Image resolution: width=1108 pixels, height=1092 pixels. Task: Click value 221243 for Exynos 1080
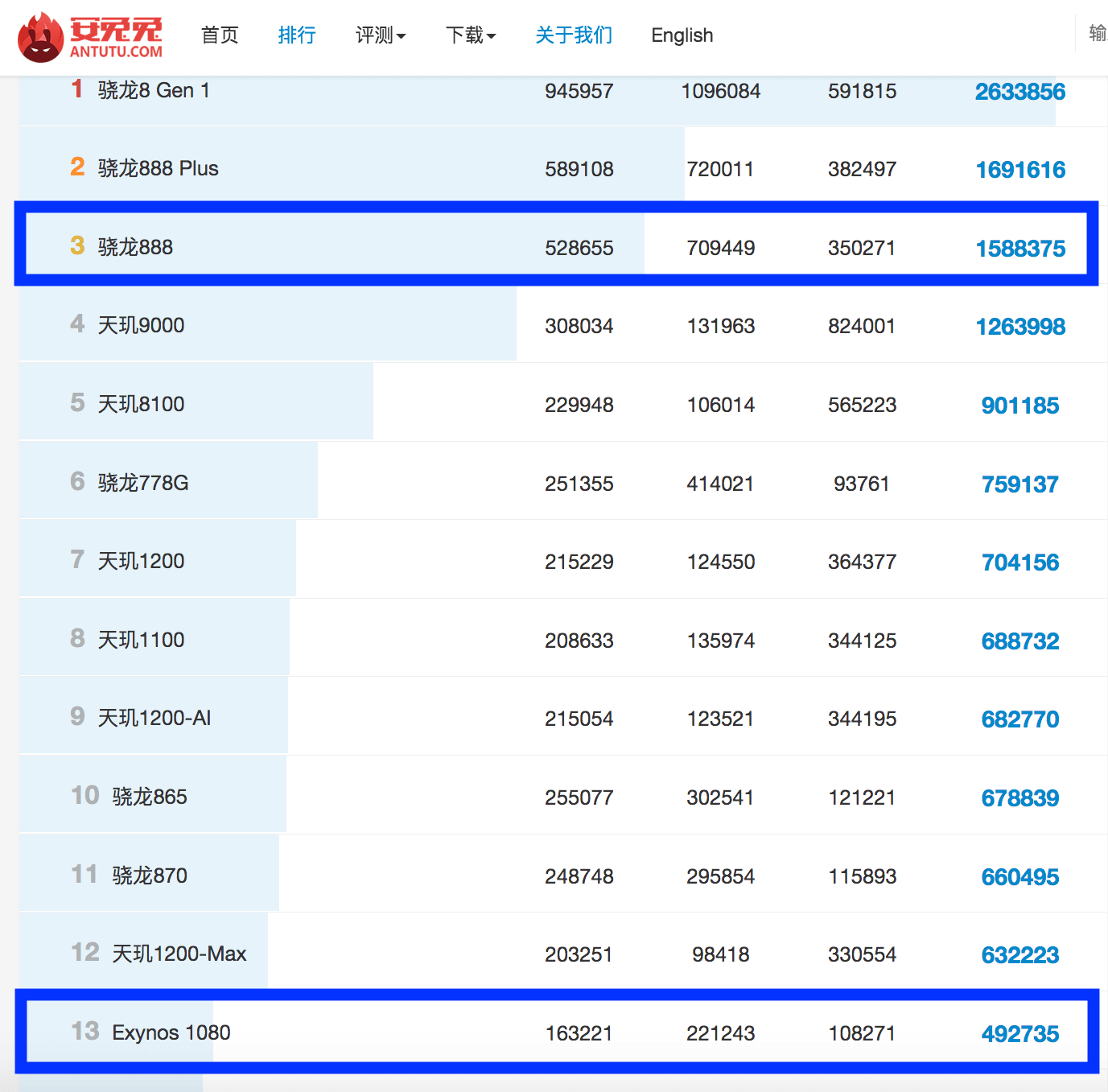tap(721, 1033)
